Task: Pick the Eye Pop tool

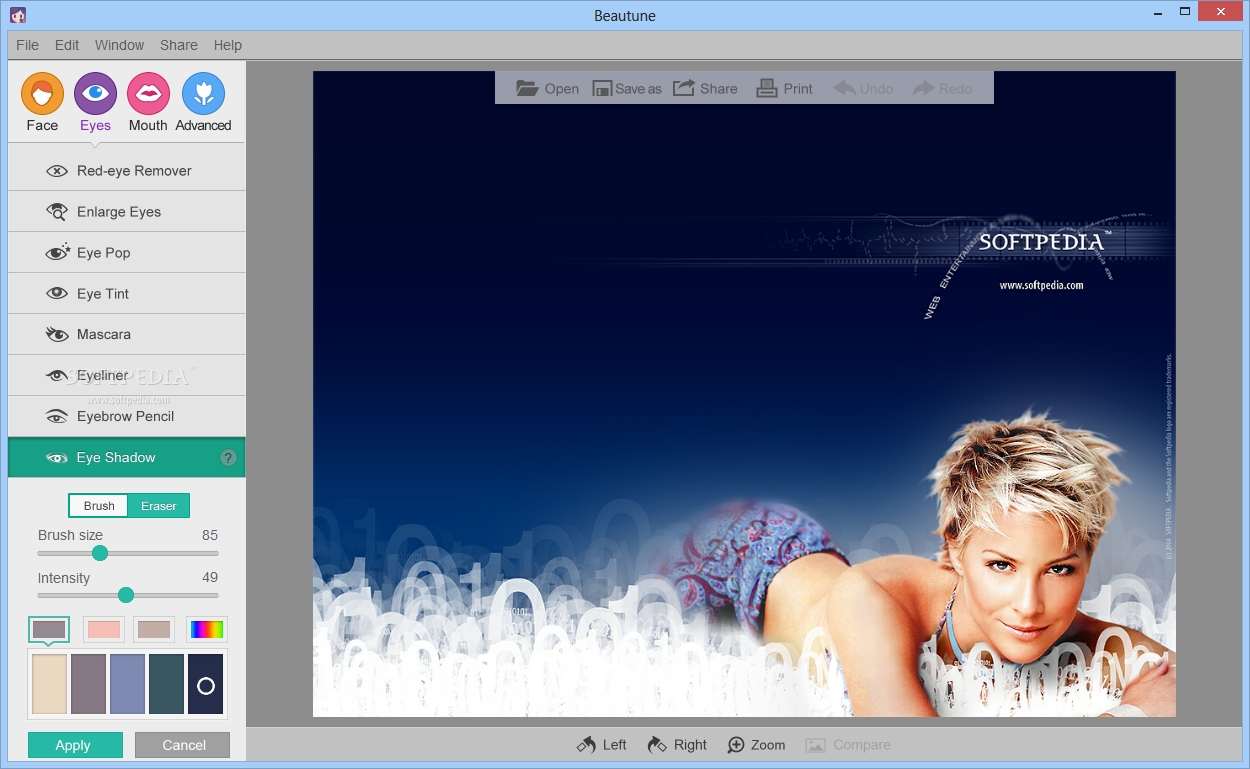Action: (x=126, y=253)
